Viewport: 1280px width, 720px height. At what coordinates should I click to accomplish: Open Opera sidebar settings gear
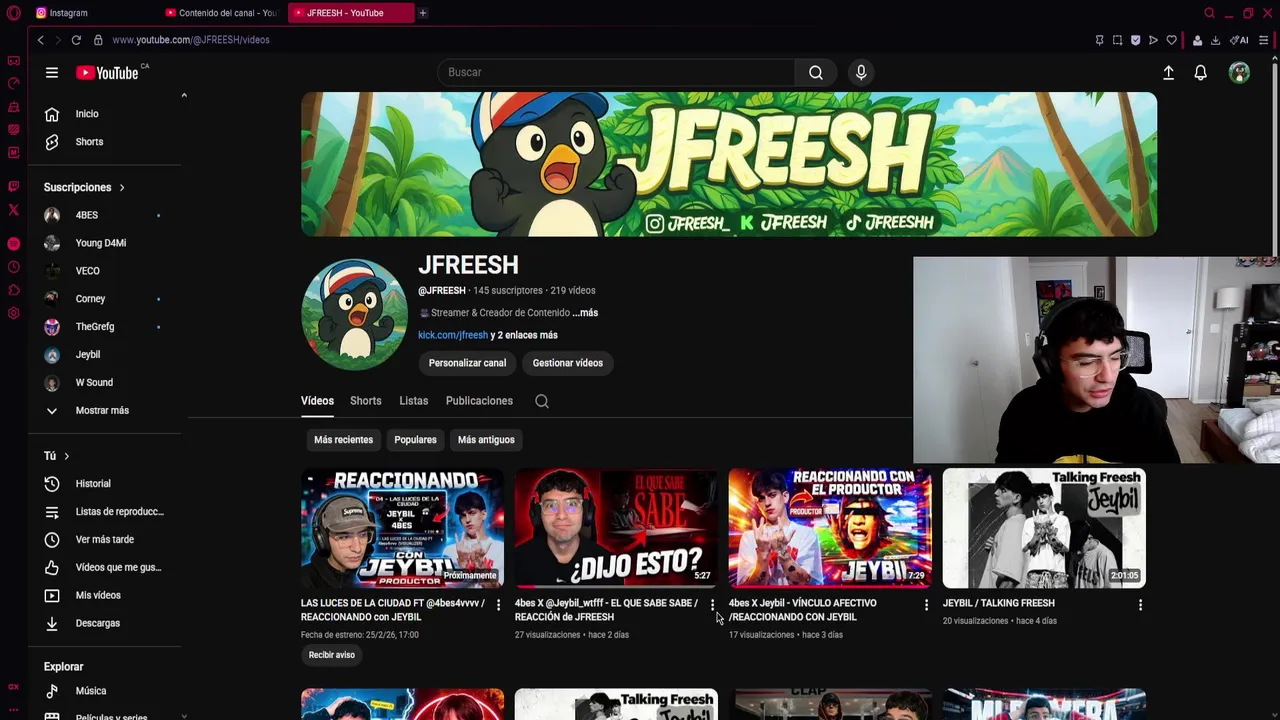13,313
